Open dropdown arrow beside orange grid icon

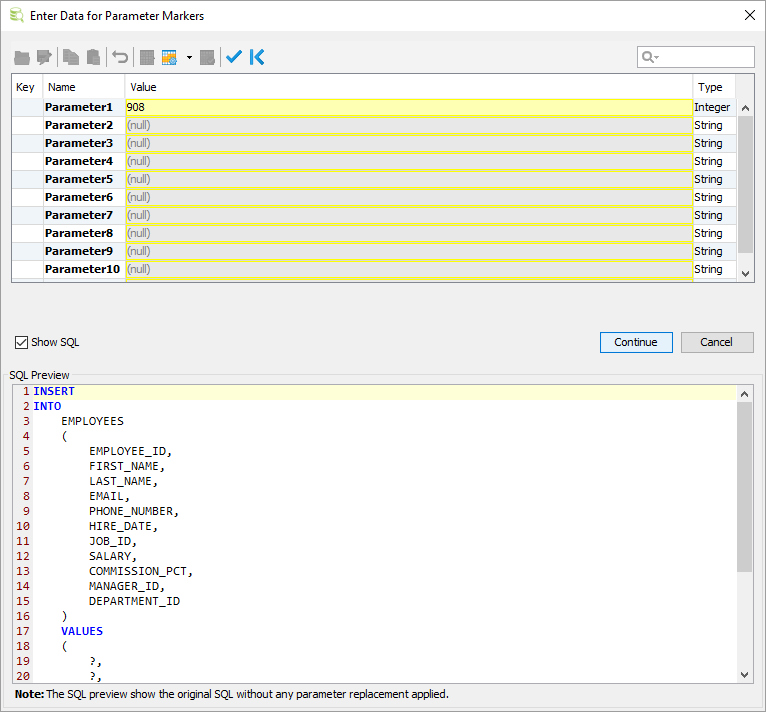(x=189, y=58)
